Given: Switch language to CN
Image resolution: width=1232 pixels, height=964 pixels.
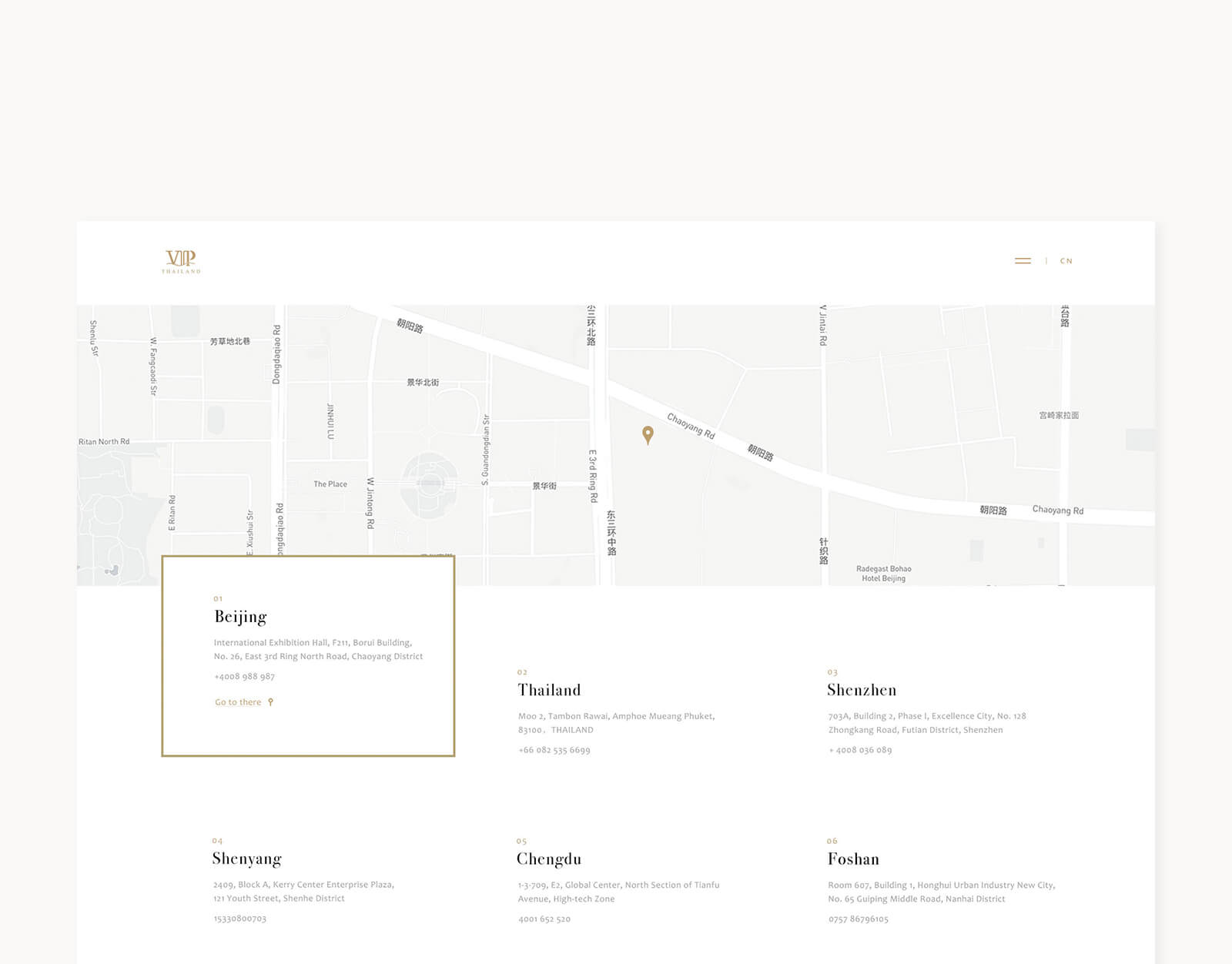Looking at the screenshot, I should [x=1066, y=261].
